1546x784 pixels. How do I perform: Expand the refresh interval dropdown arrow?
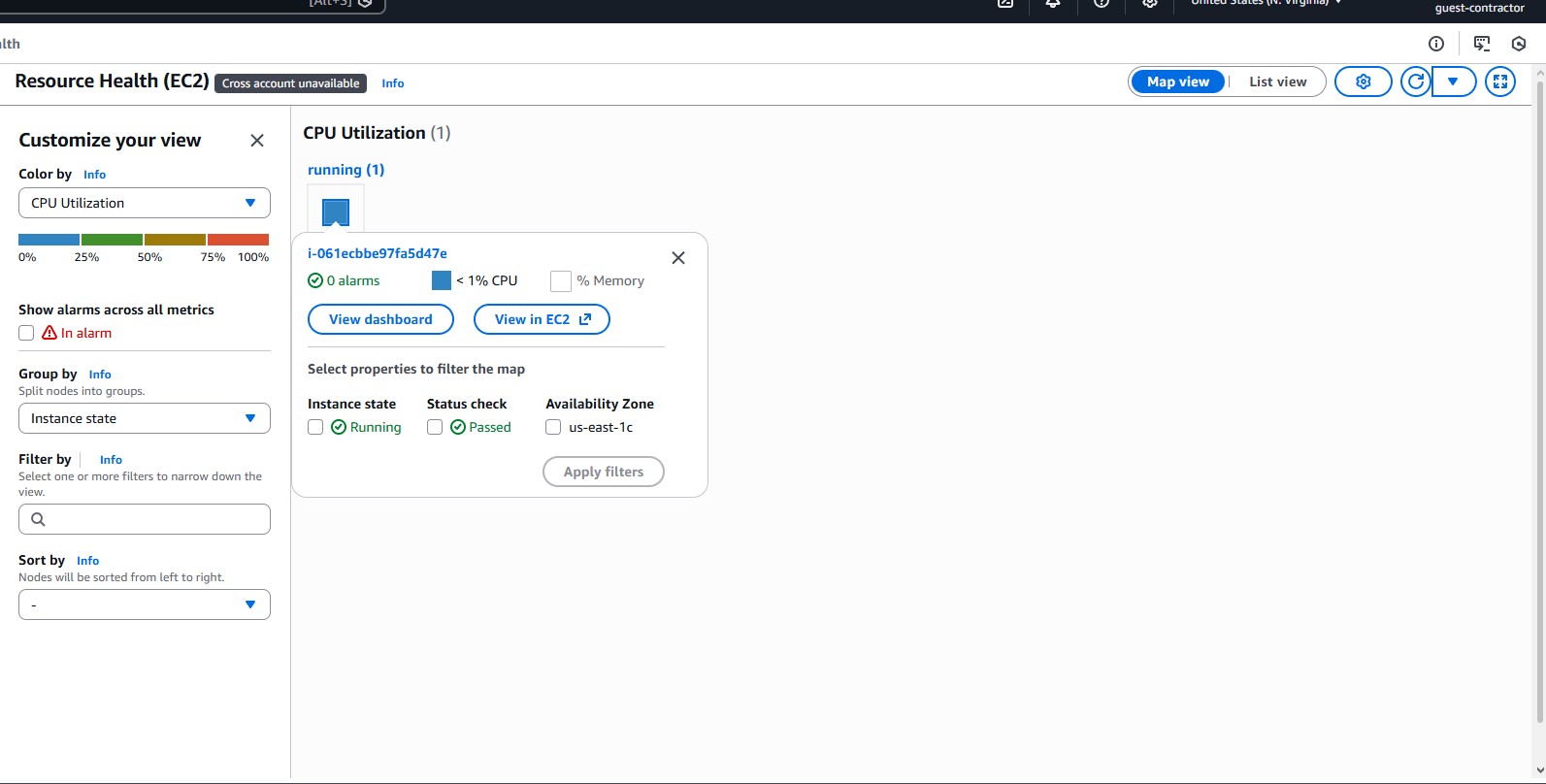tap(1453, 82)
